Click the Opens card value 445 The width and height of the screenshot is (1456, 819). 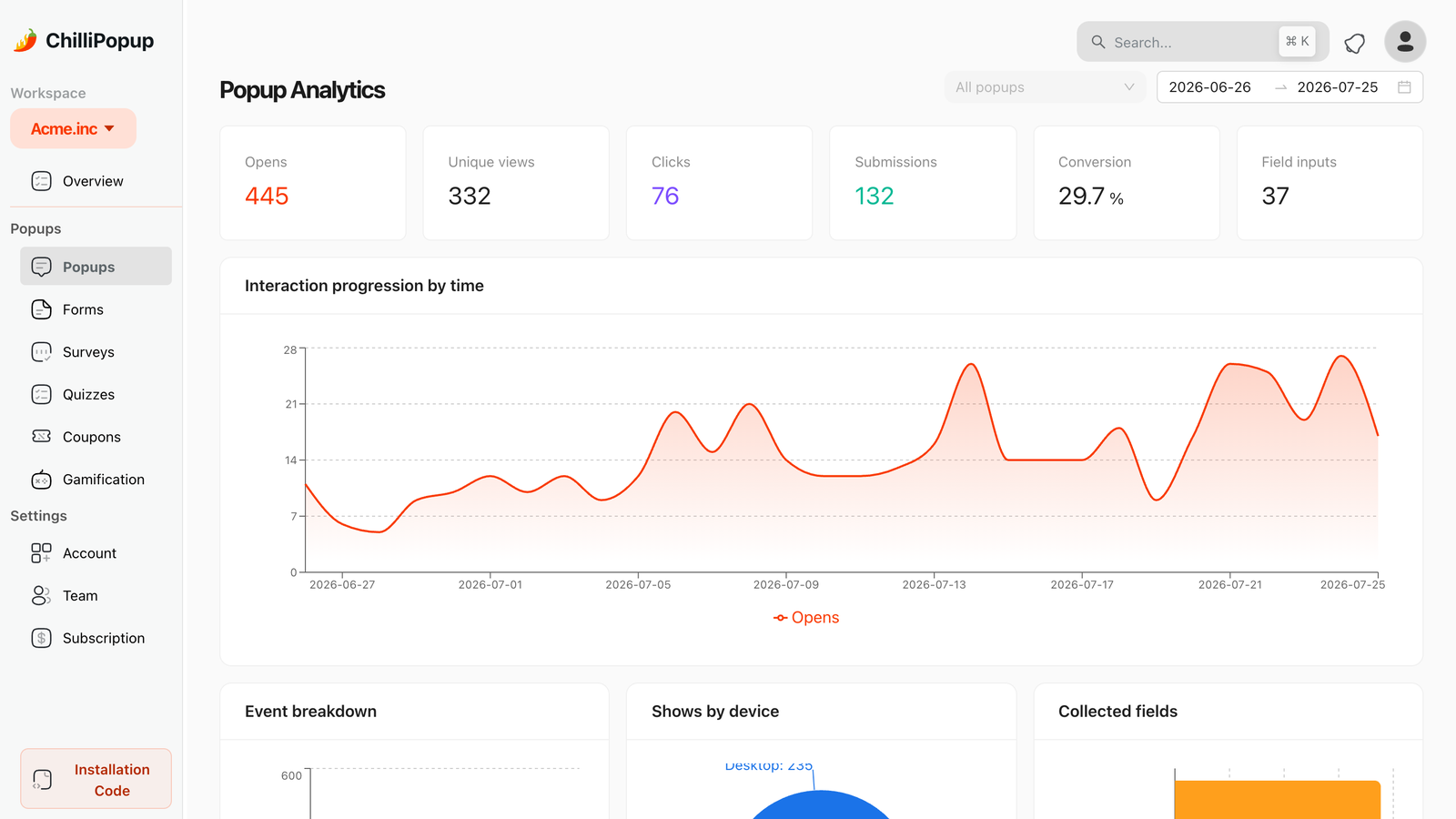pyautogui.click(x=267, y=196)
